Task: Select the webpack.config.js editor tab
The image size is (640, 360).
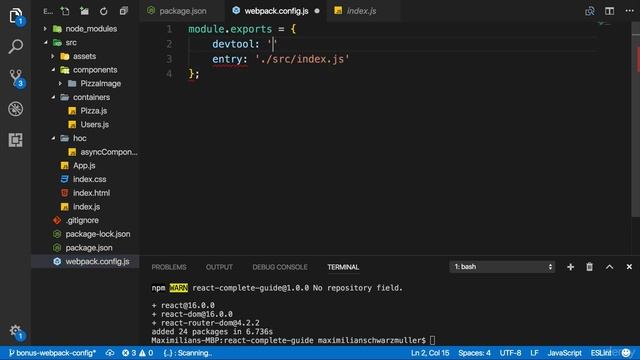Action: [x=276, y=11]
